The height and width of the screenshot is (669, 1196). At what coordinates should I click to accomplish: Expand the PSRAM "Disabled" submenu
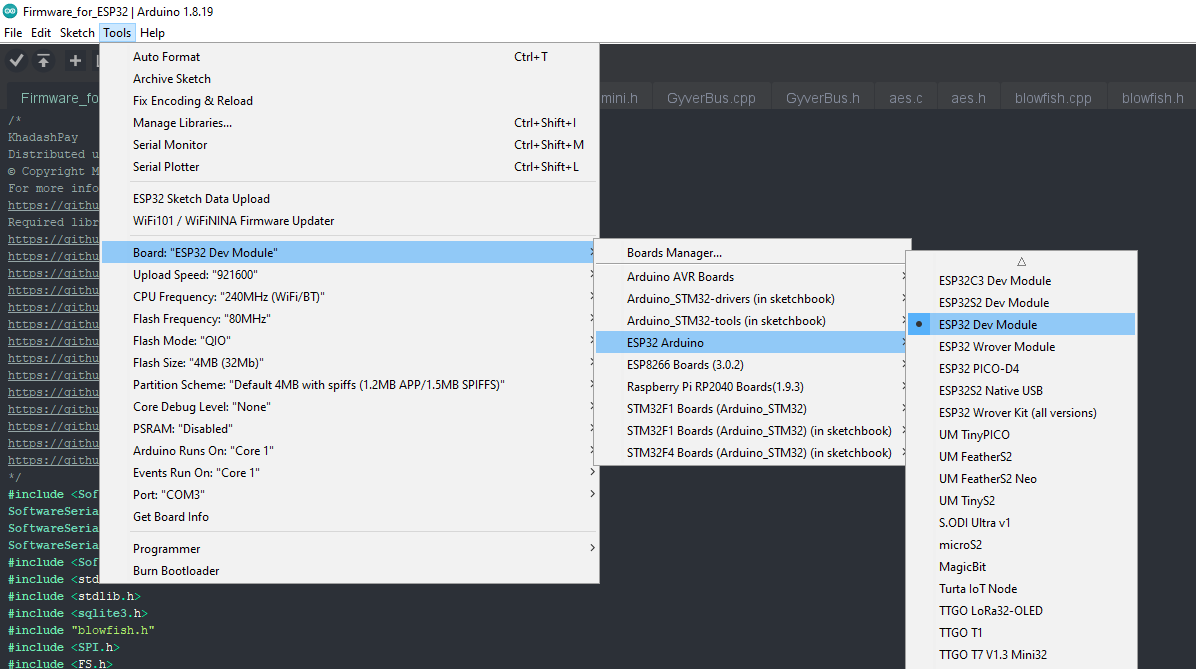350,429
